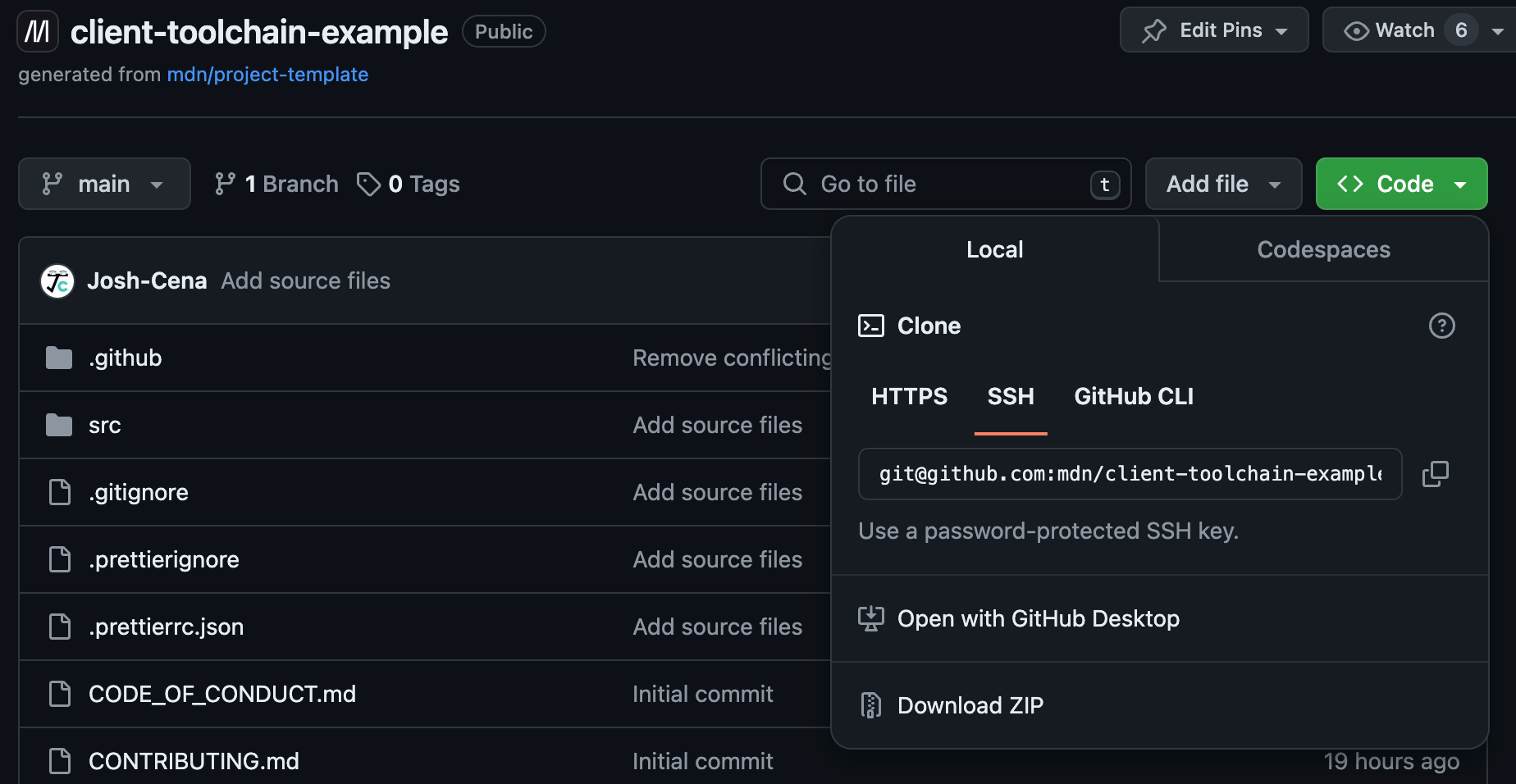Click inside the Go to file search box
Image resolution: width=1516 pixels, height=784 pixels.
point(943,184)
